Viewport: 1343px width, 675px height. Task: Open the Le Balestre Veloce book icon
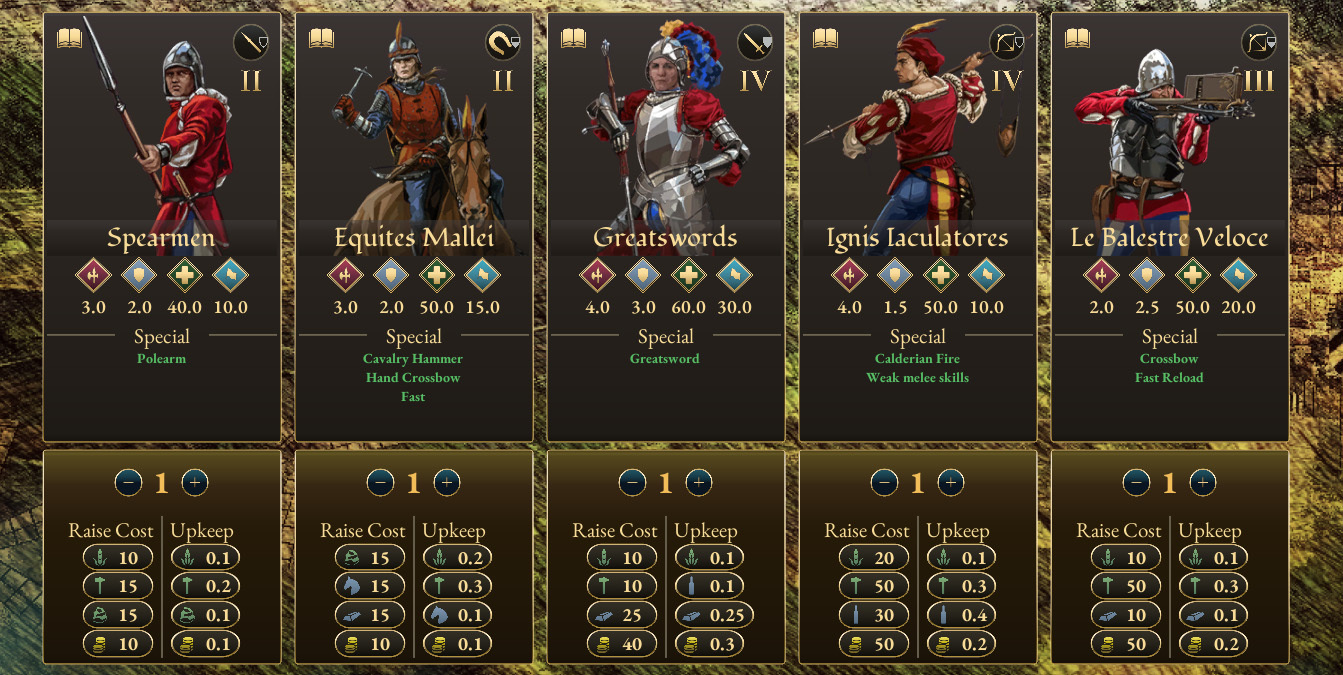tap(1077, 38)
